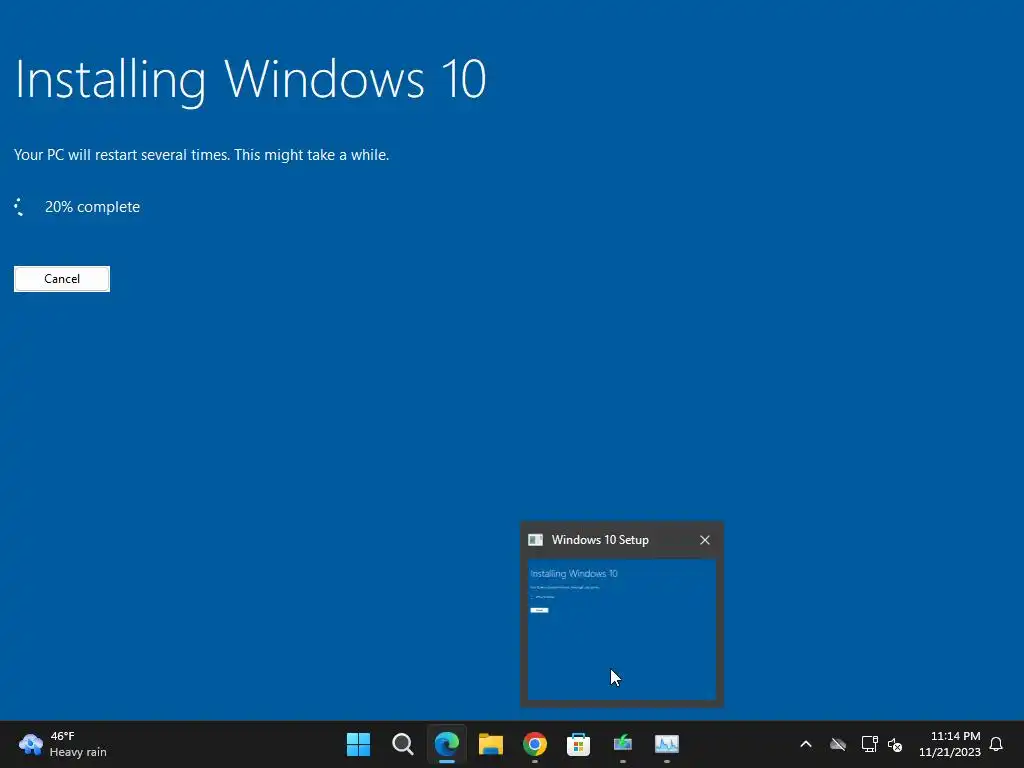The height and width of the screenshot is (768, 1024).
Task: Click the Windows 10 Setup preview title
Action: pyautogui.click(x=600, y=540)
